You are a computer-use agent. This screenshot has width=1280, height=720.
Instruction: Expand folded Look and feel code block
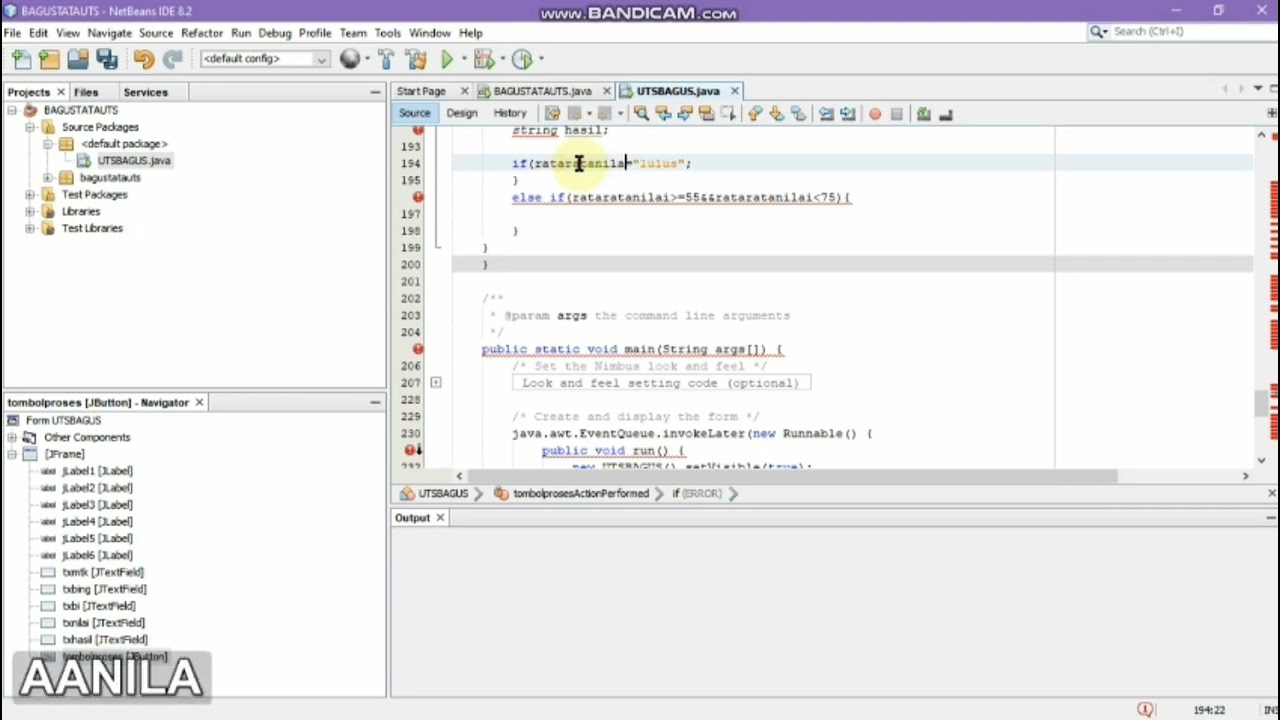436,383
